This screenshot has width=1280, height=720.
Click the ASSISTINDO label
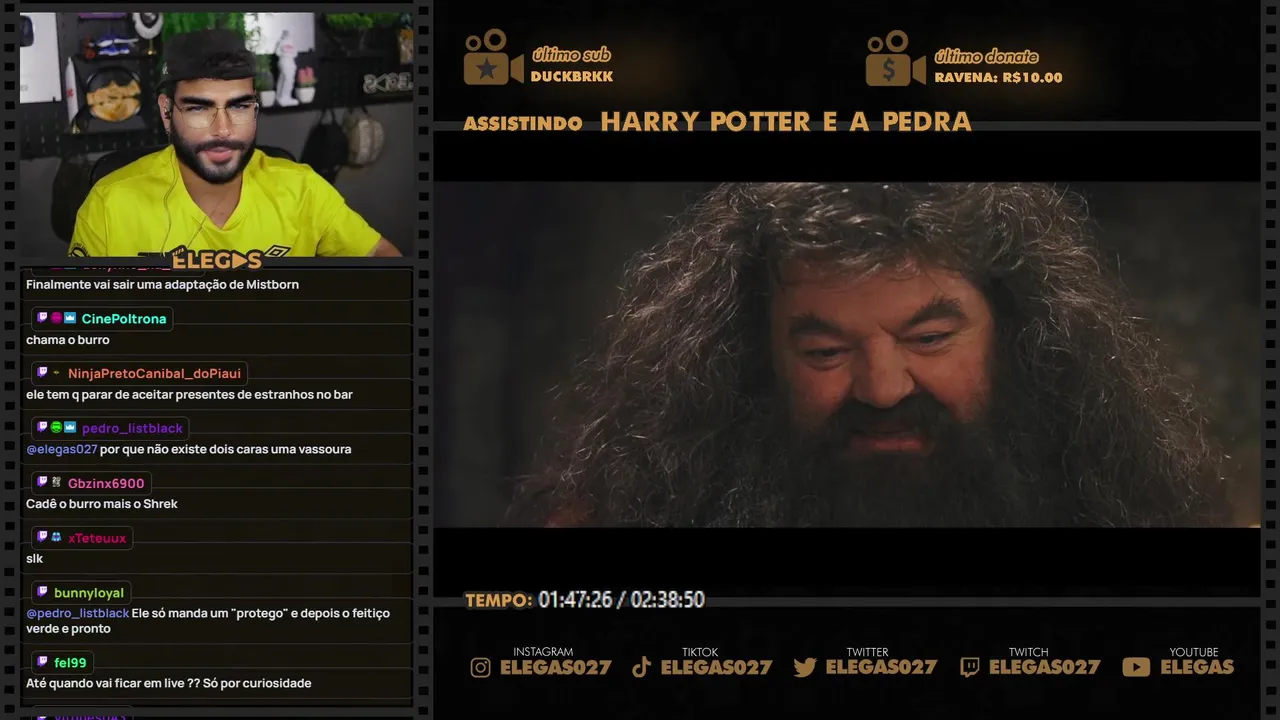click(523, 123)
